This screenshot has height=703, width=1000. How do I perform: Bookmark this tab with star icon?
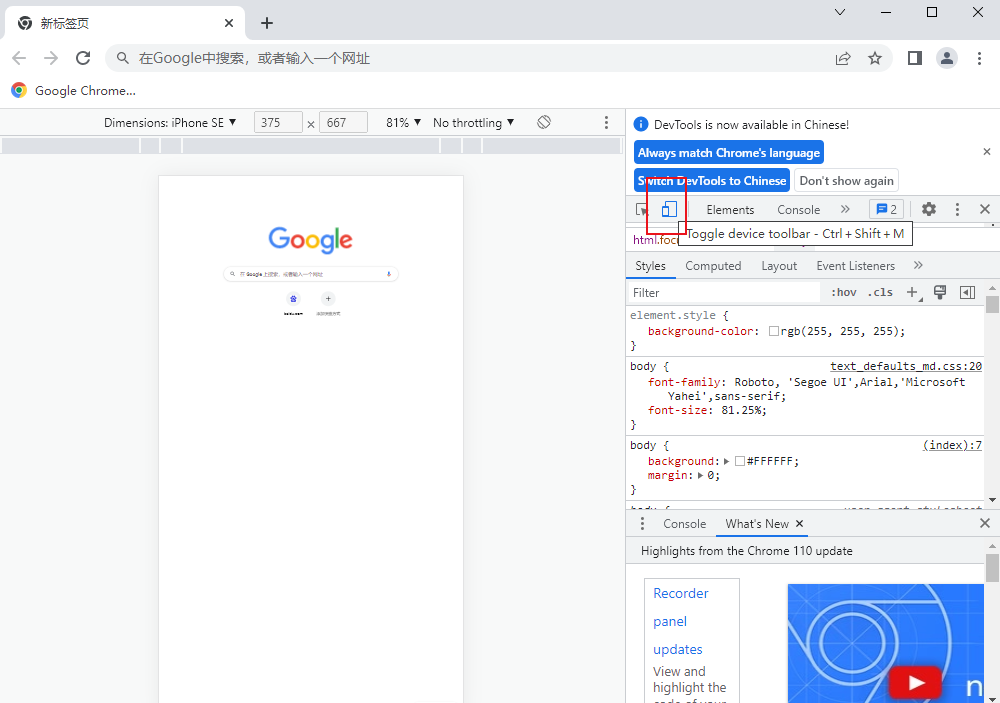click(x=875, y=59)
